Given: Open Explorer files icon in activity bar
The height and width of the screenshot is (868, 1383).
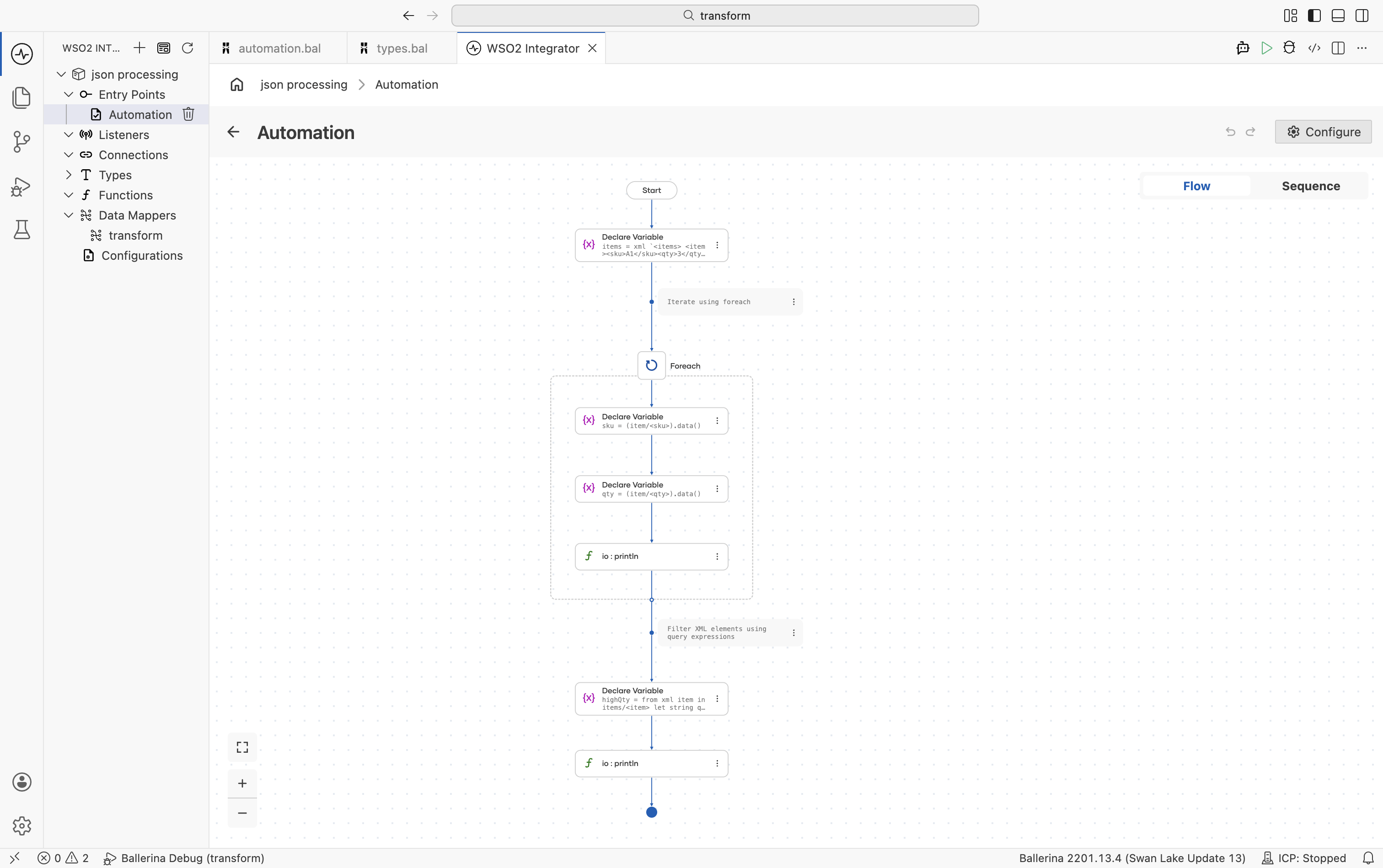Looking at the screenshot, I should pyautogui.click(x=22, y=97).
